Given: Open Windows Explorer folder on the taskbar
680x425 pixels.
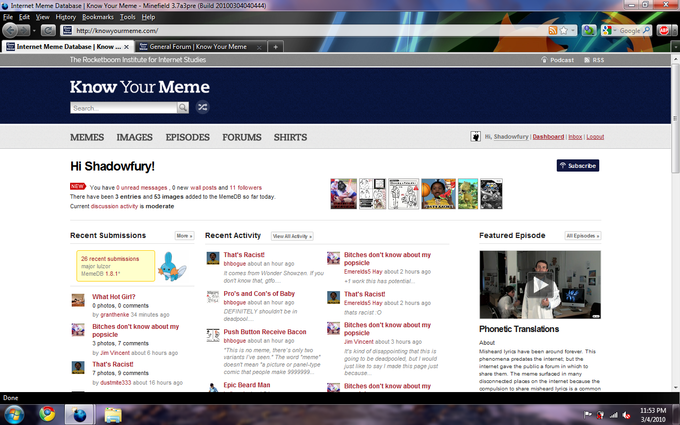Looking at the screenshot, I should [x=113, y=414].
